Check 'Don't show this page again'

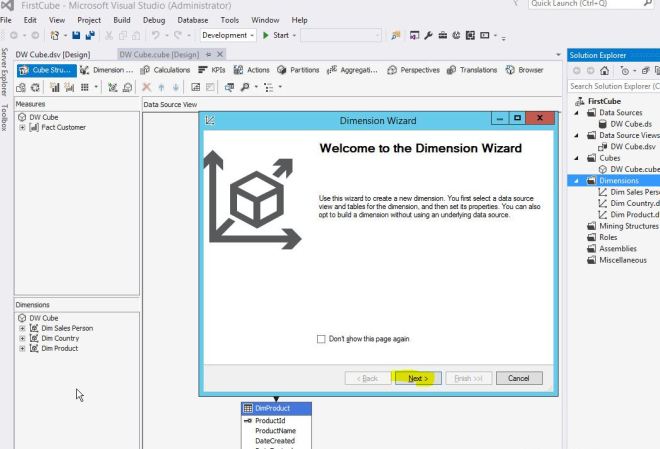tap(321, 339)
